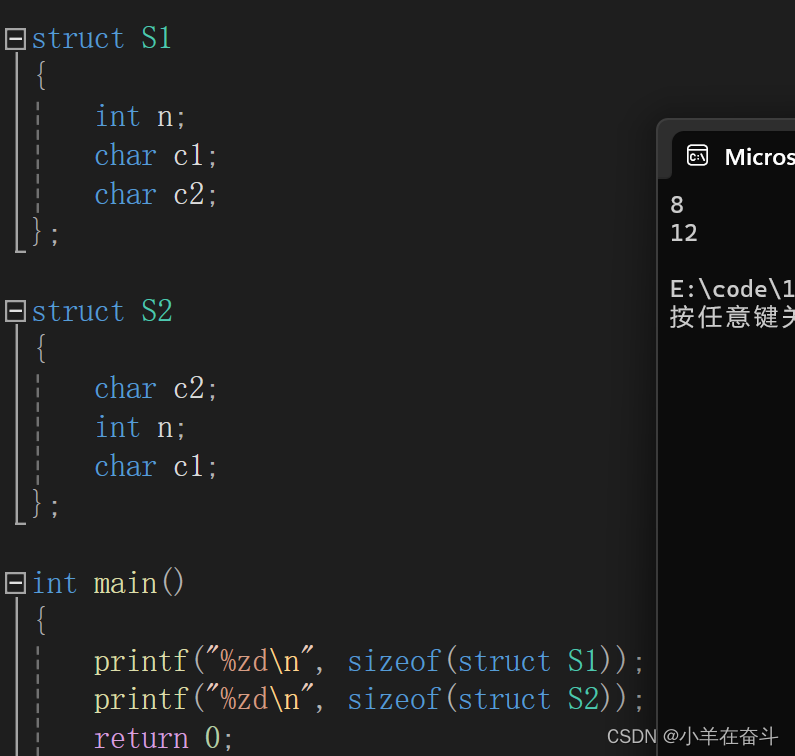Viewport: 795px width, 756px height.
Task: Collapse the struct S1 code block
Action: tap(15, 39)
